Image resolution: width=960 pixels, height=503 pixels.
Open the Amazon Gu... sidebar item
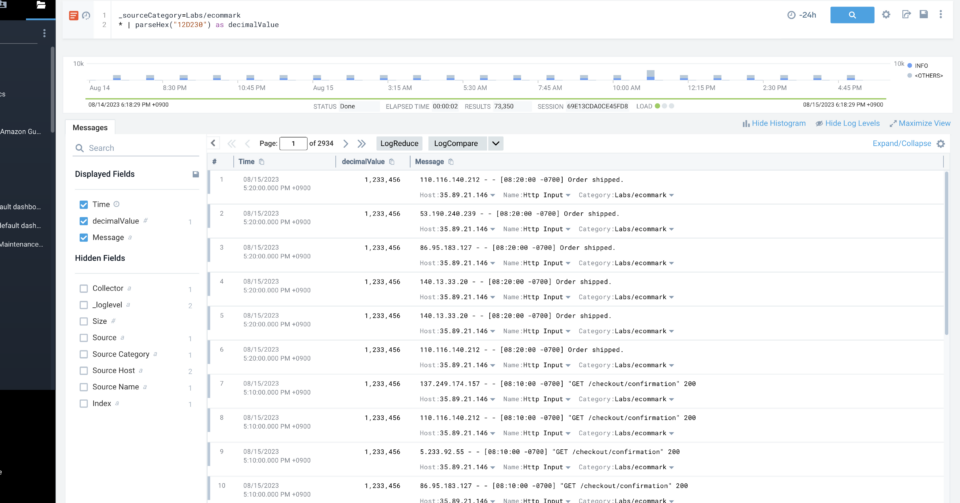[x=21, y=132]
